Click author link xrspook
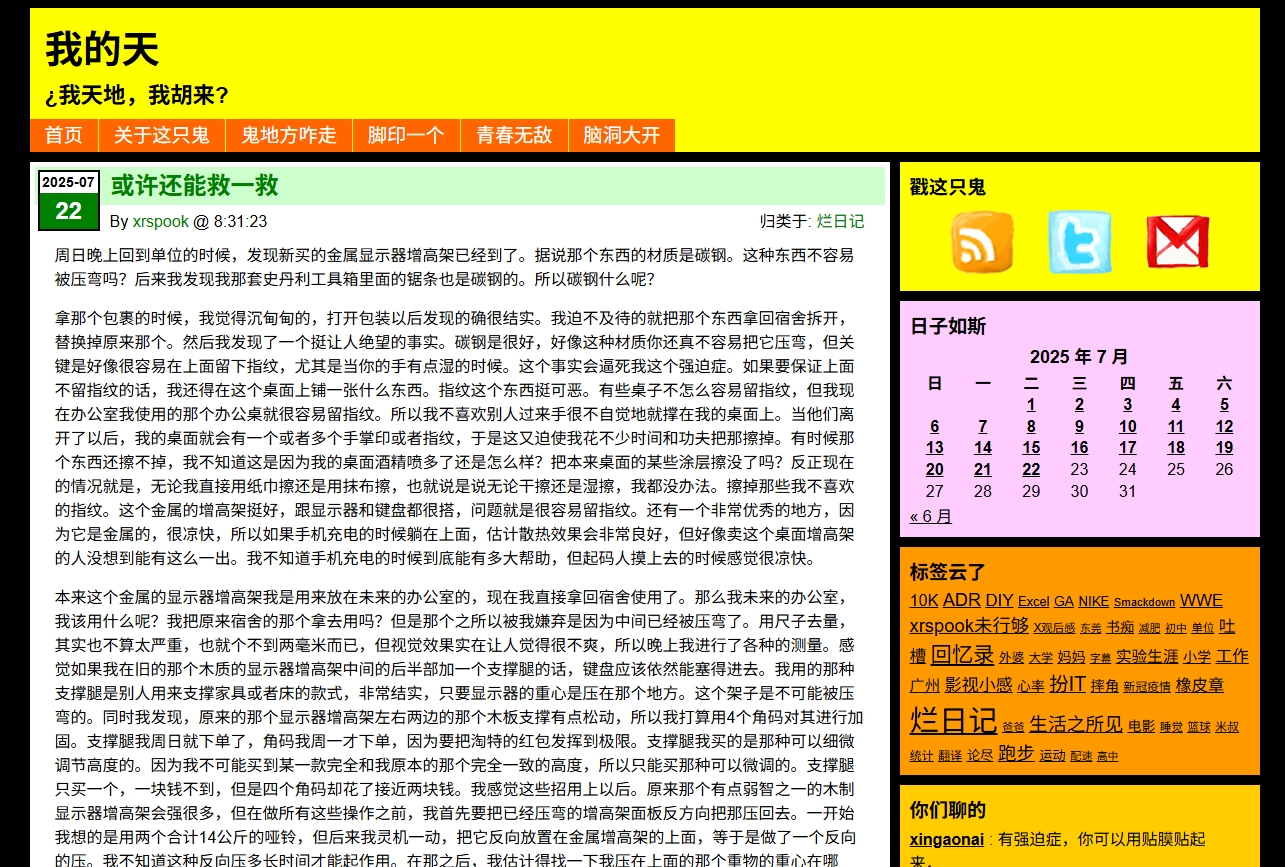This screenshot has height=867, width=1285. click(x=160, y=222)
